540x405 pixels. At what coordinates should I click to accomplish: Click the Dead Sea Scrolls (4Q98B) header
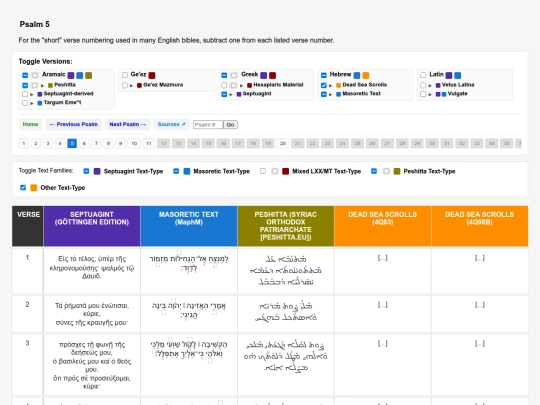(x=480, y=226)
